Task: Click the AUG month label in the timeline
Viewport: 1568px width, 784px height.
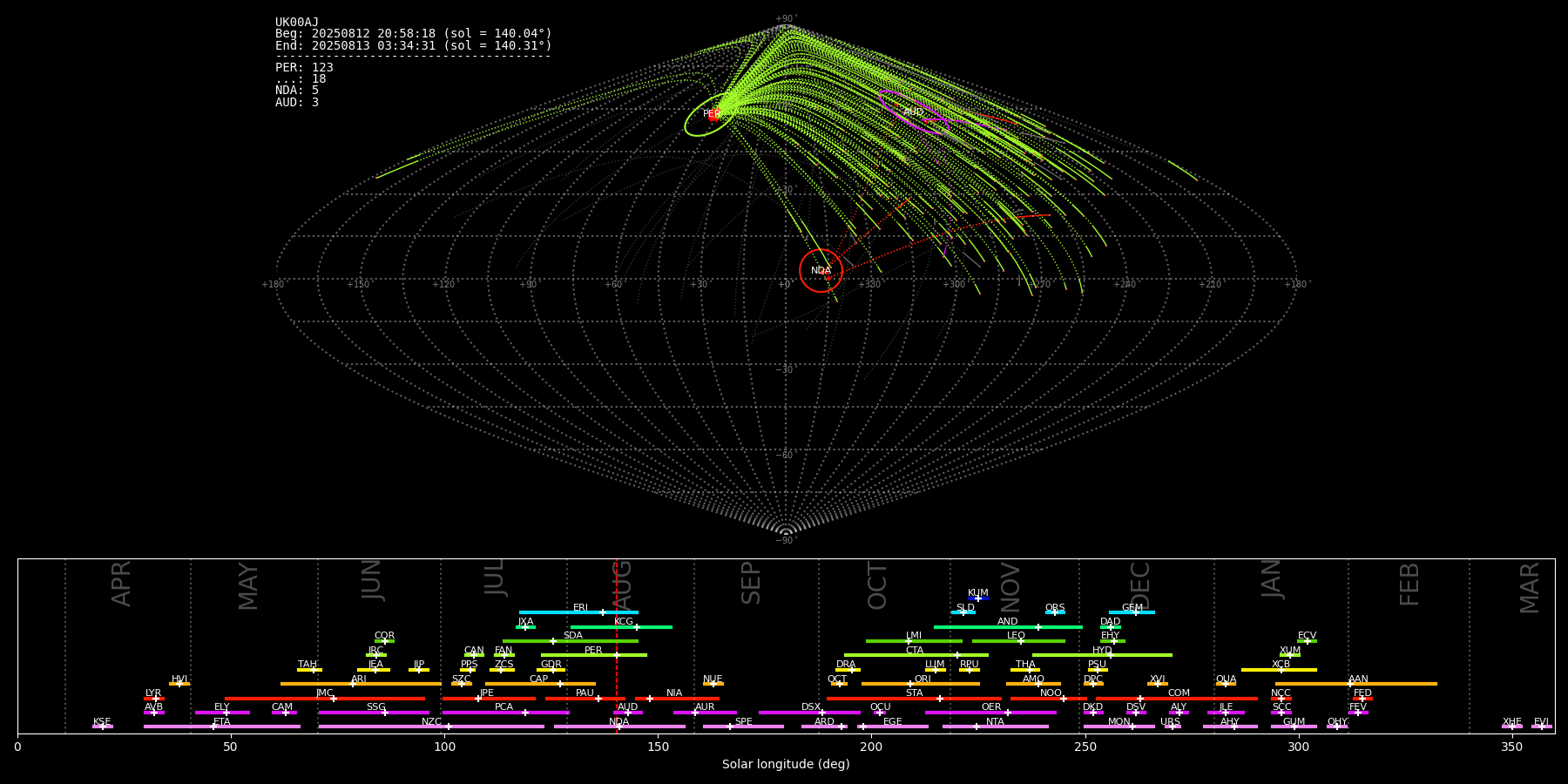Action: tap(622, 586)
